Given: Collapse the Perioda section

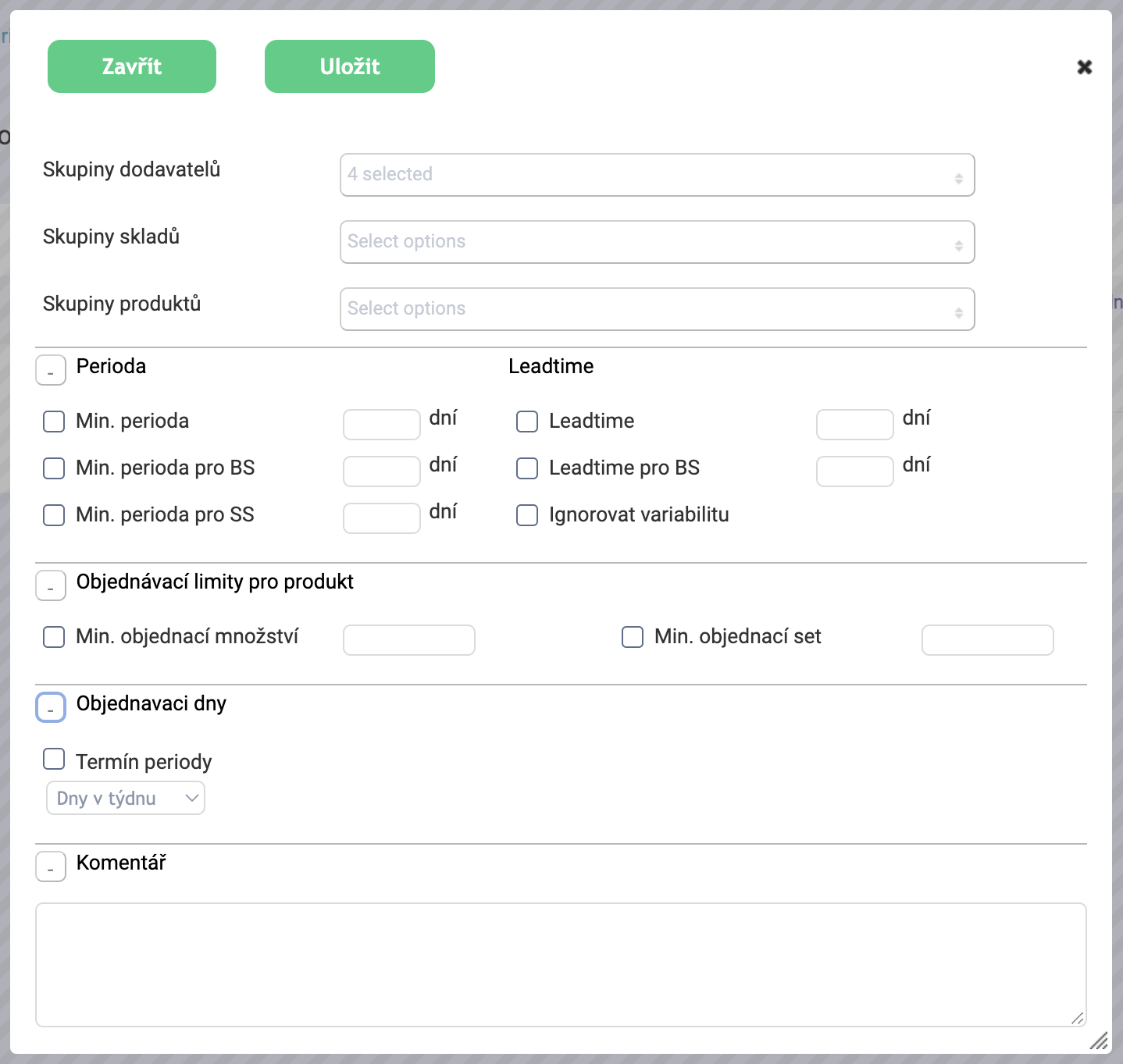Looking at the screenshot, I should (x=51, y=371).
